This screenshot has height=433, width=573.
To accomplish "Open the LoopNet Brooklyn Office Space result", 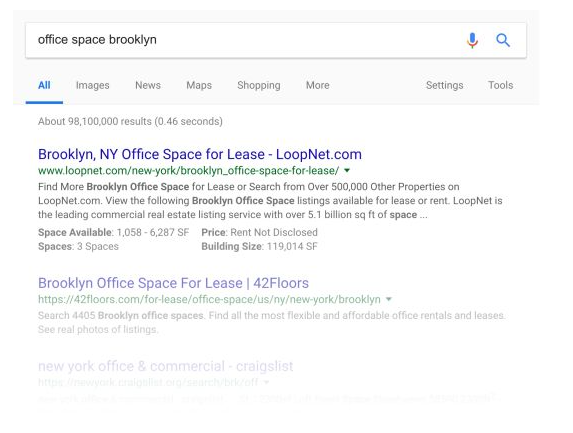I will coord(200,154).
